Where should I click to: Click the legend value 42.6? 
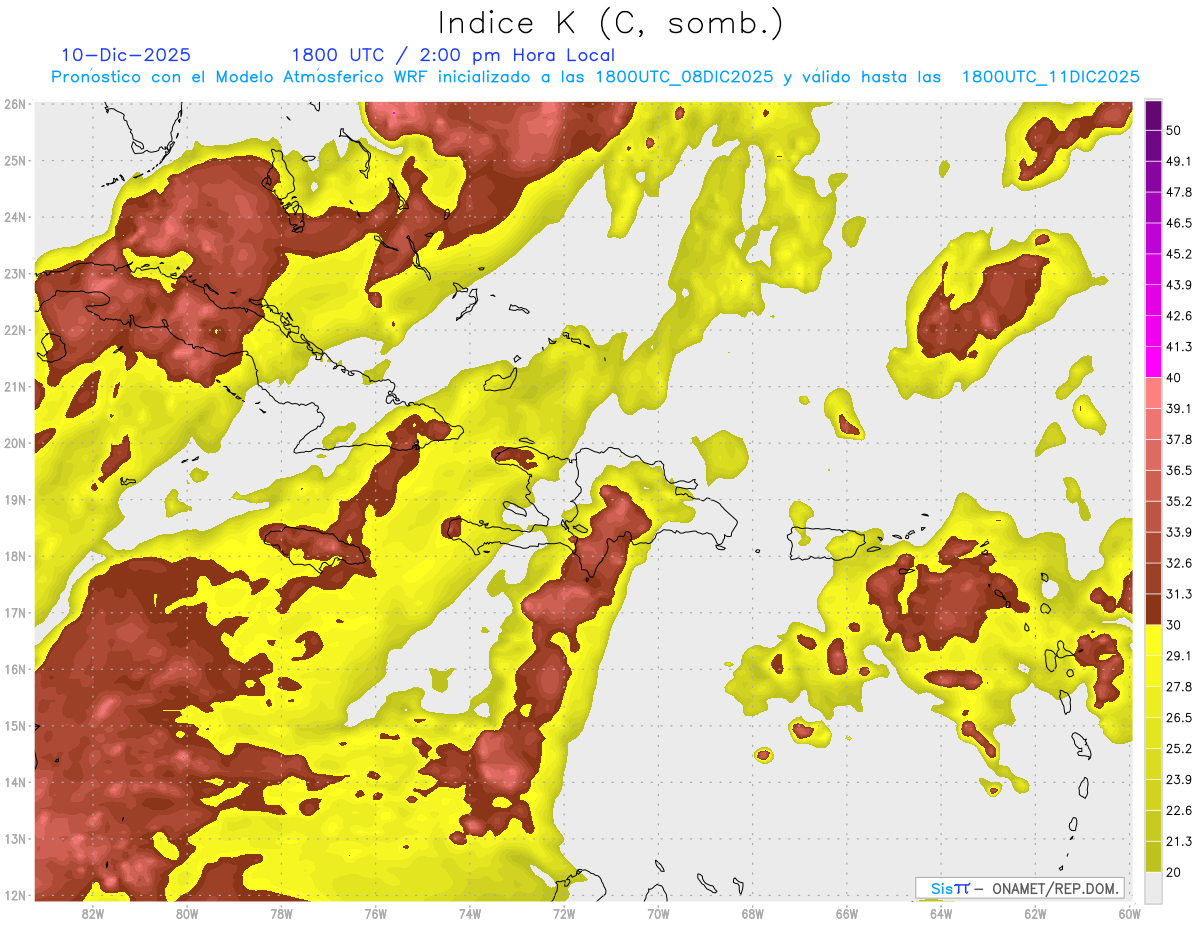pos(1178,317)
